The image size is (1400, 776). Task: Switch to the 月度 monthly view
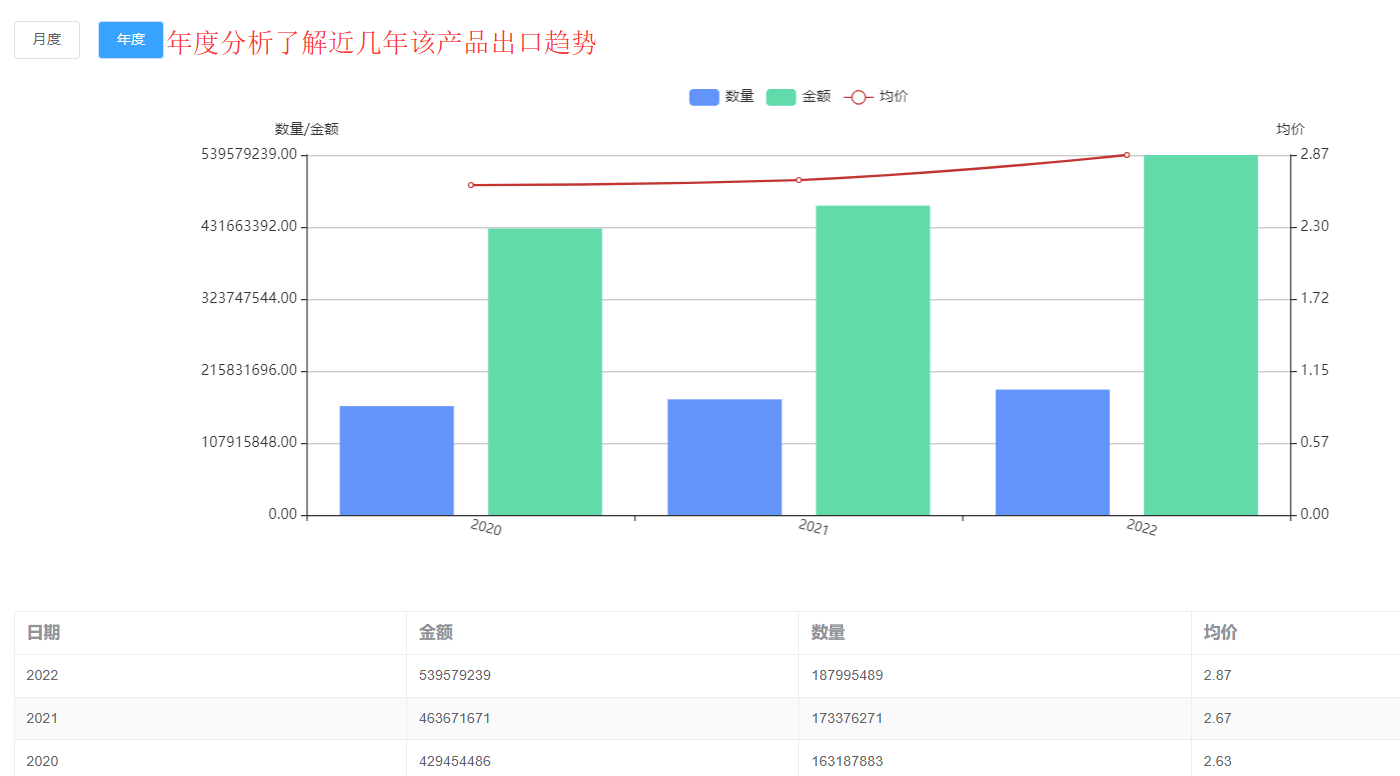point(47,40)
